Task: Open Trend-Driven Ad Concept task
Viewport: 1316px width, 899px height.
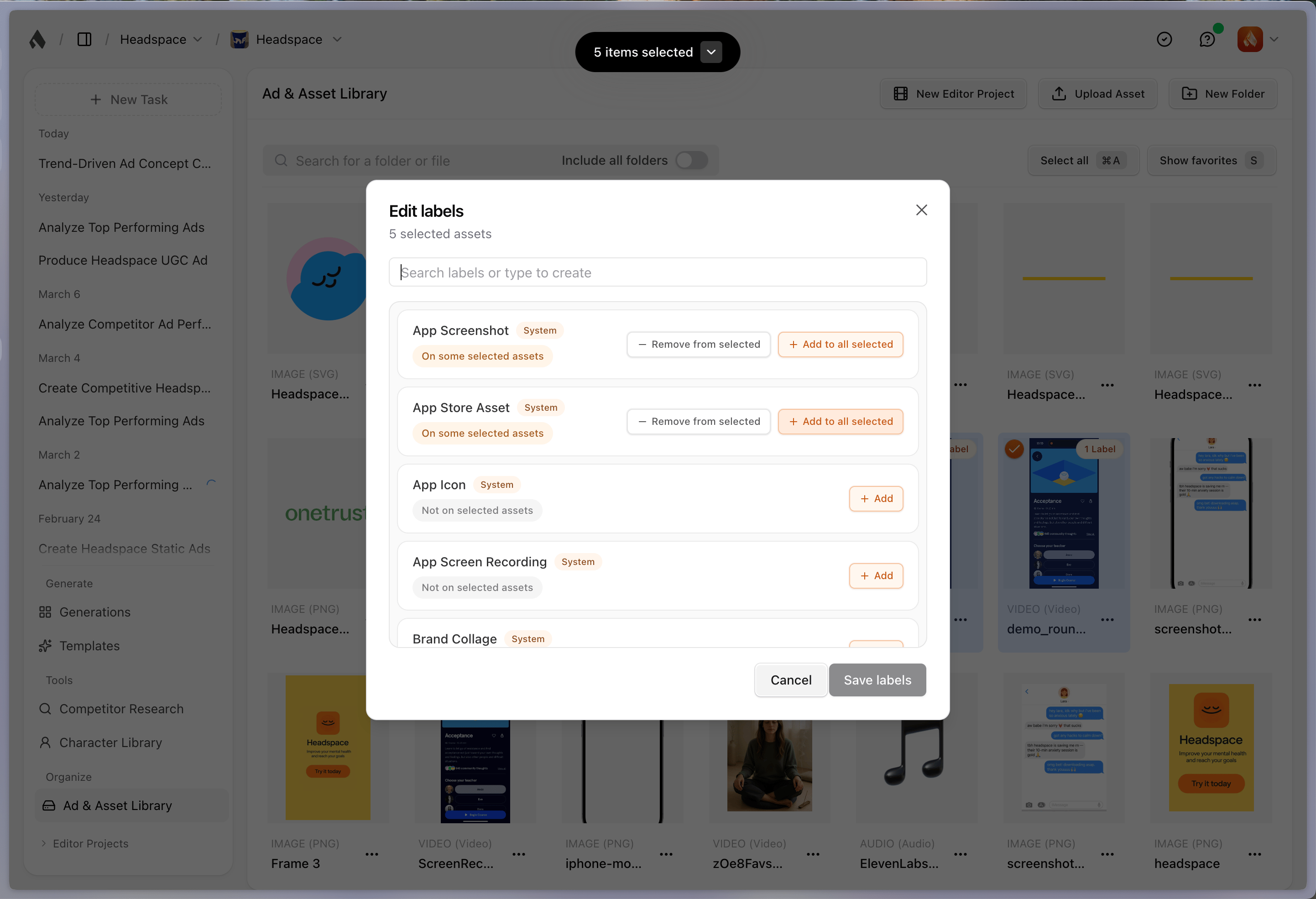Action: [x=125, y=163]
